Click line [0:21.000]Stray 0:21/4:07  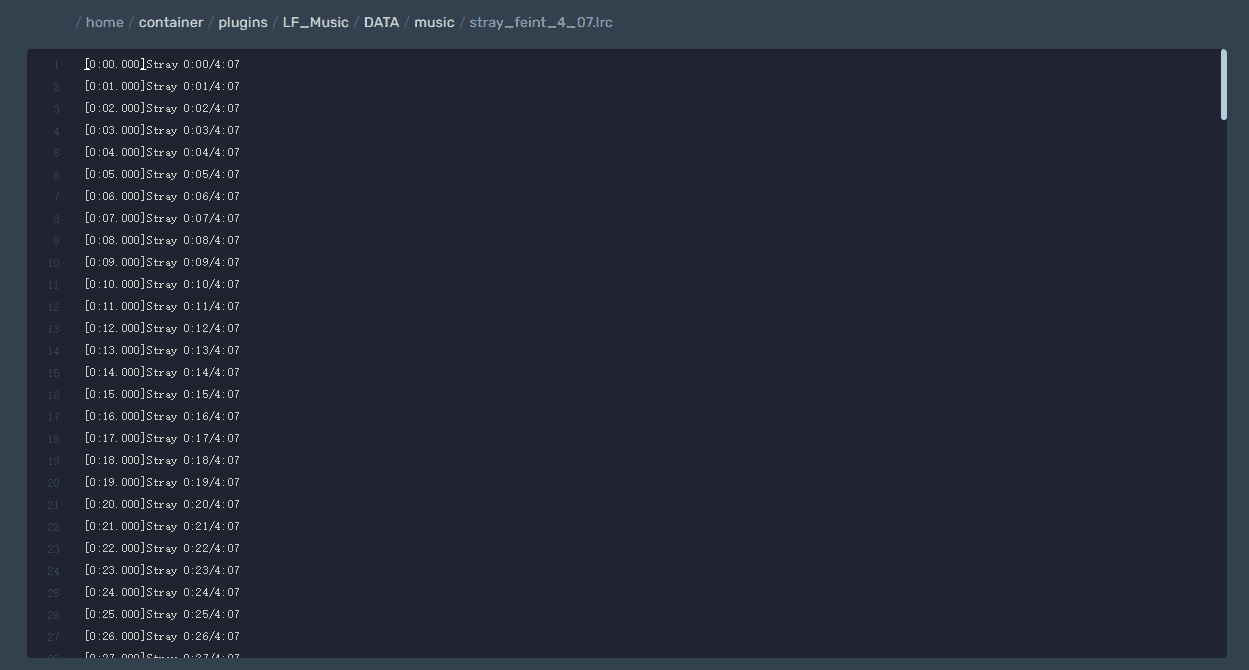pos(162,526)
